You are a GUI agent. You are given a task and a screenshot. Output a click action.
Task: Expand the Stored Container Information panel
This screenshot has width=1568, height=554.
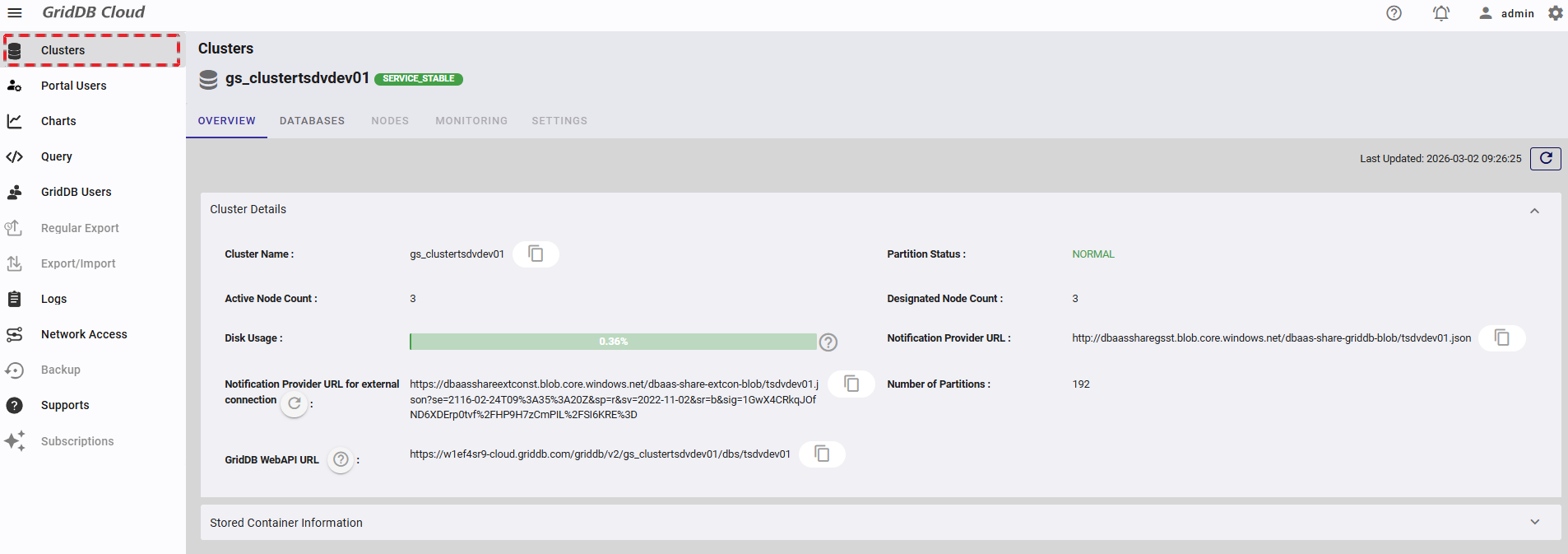coord(1534,522)
